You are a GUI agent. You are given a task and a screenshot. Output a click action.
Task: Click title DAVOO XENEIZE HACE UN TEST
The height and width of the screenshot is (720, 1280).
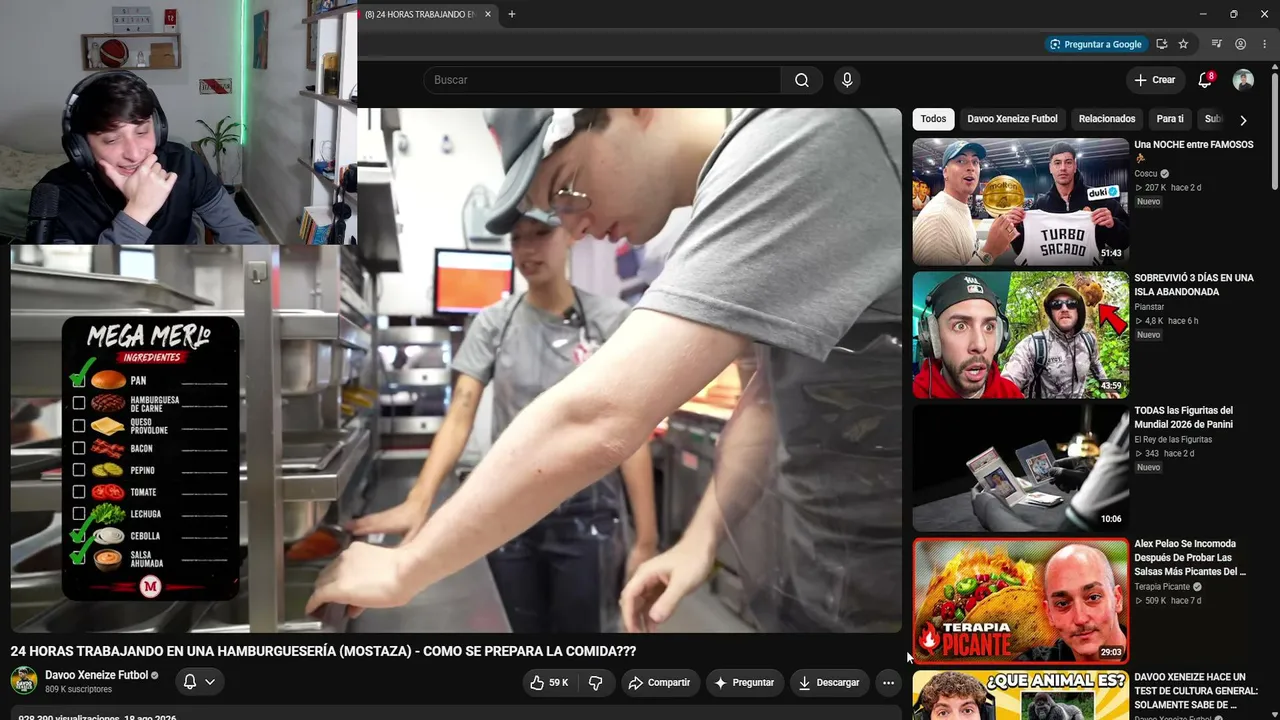[1196, 691]
